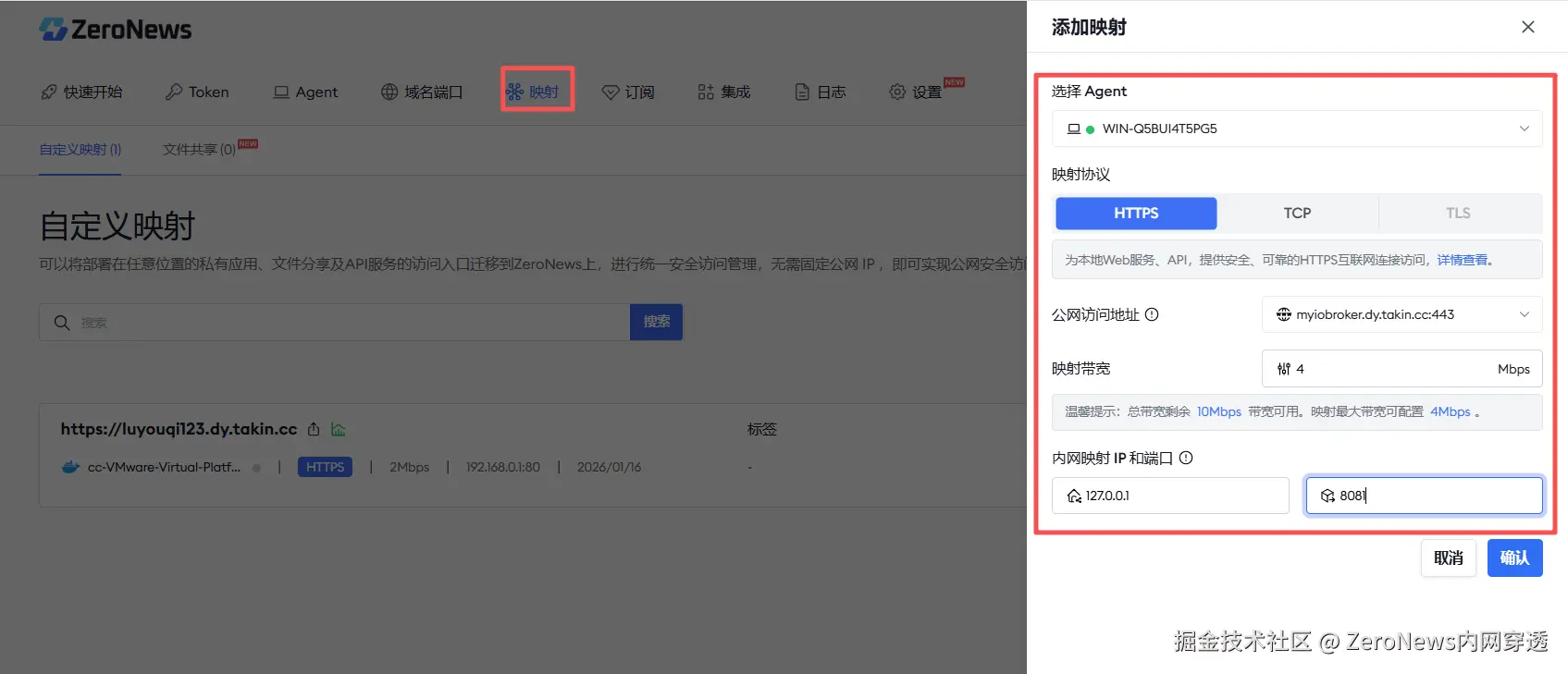Click the 8081 port input field
1568x674 pixels.
pos(1424,496)
